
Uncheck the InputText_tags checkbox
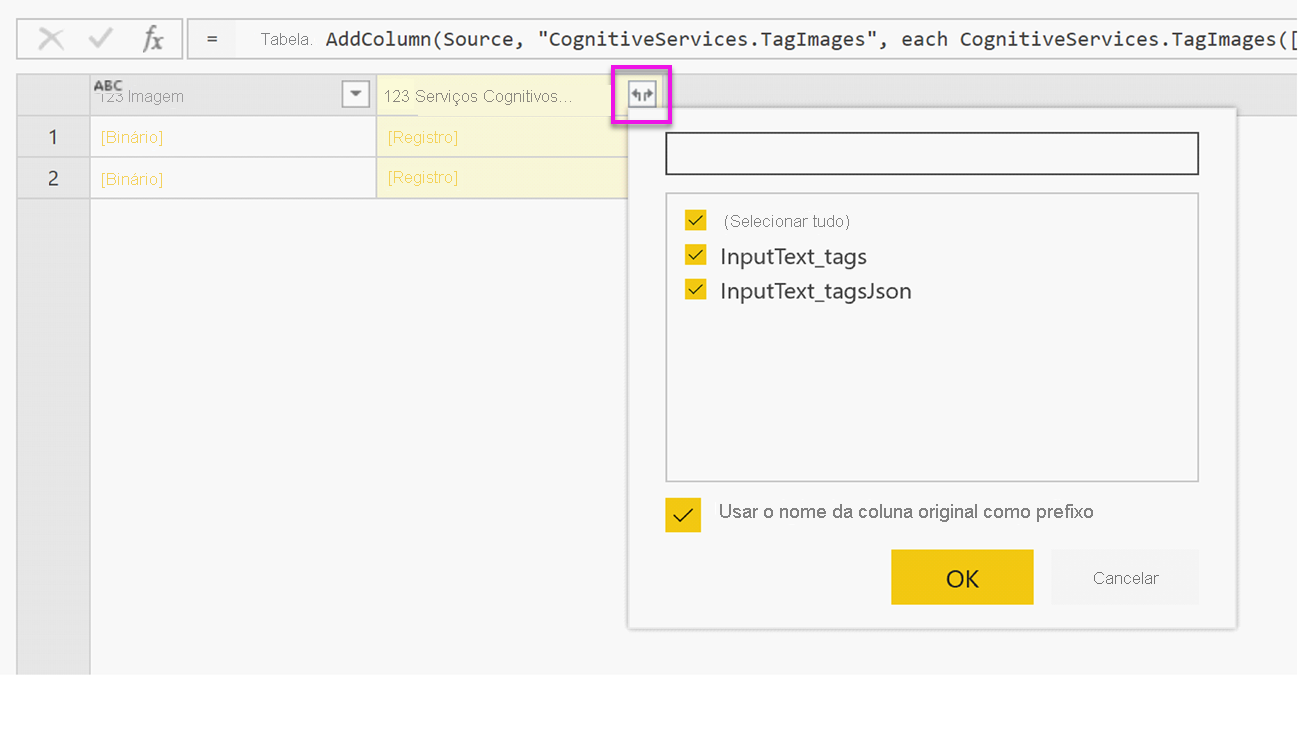(x=696, y=255)
